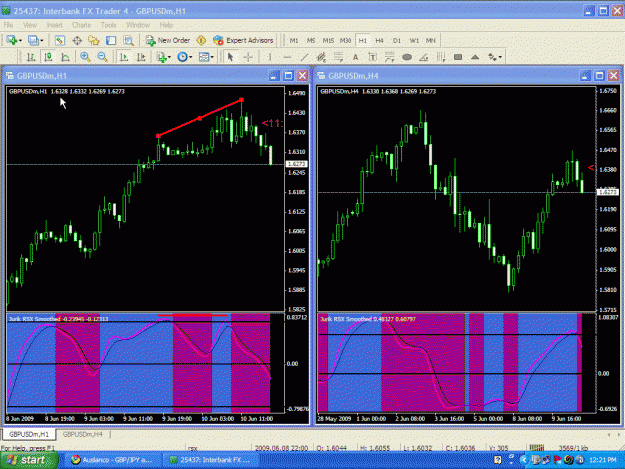This screenshot has width=625, height=469.
Task: Open the Tools menu
Action: click(x=108, y=25)
